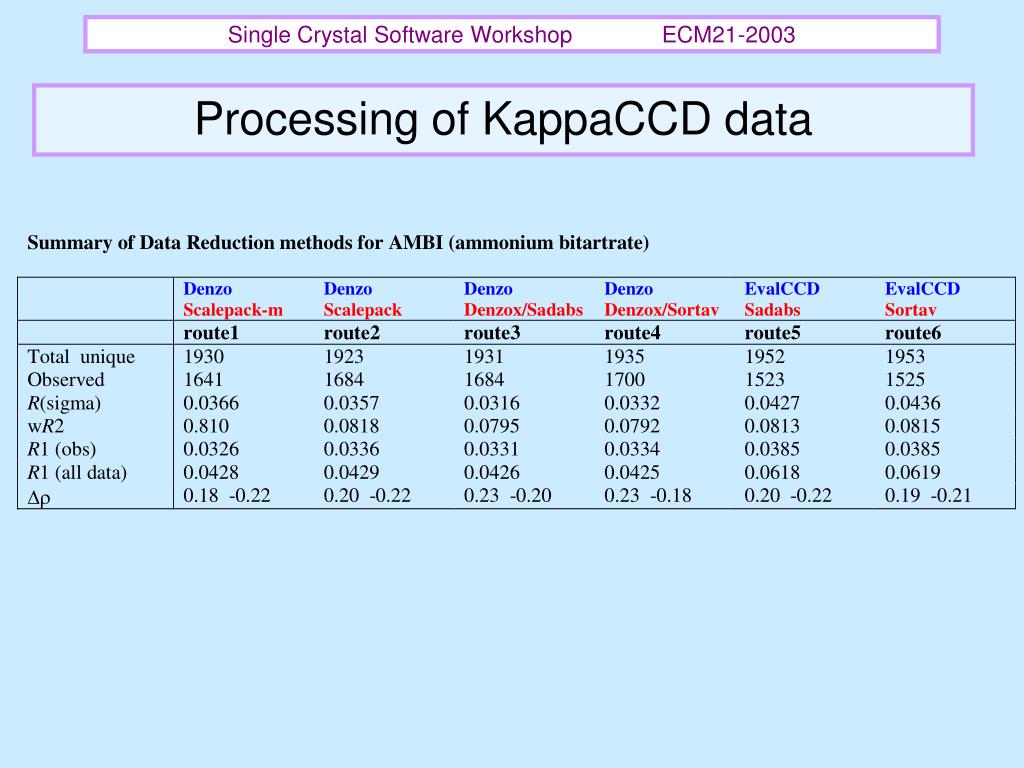Click the 'route5' column label

773,333
